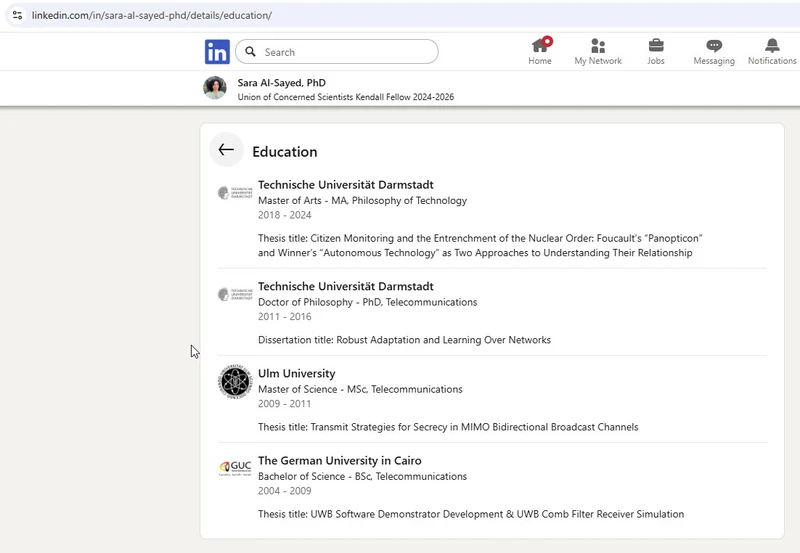Select Bachelor of Science BSc Telecommunications text

point(362,476)
